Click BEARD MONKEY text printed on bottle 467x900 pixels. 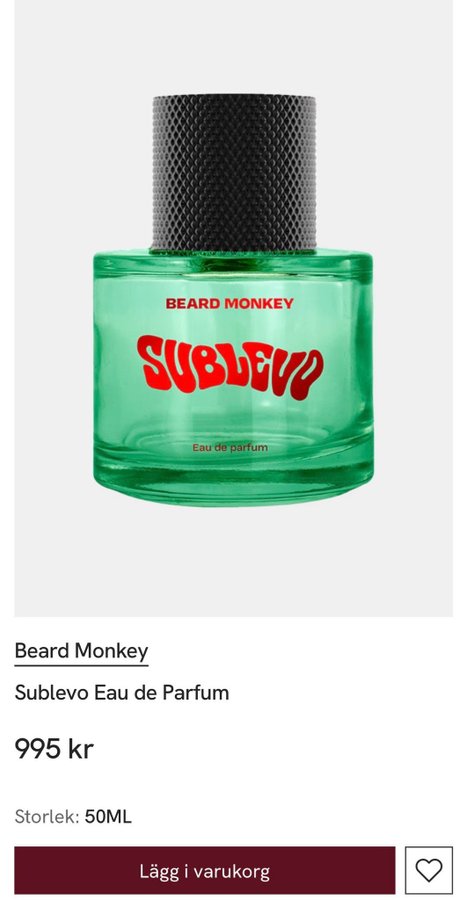(229, 304)
